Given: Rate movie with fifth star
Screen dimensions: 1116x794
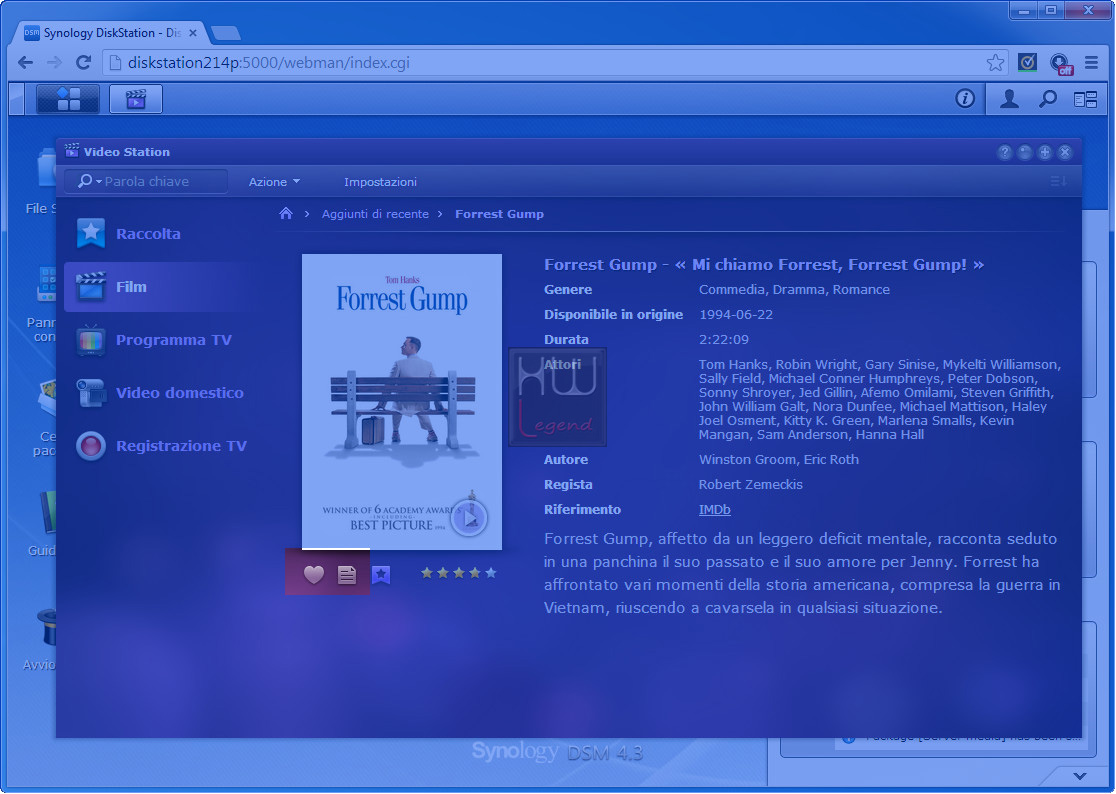Looking at the screenshot, I should click(491, 573).
